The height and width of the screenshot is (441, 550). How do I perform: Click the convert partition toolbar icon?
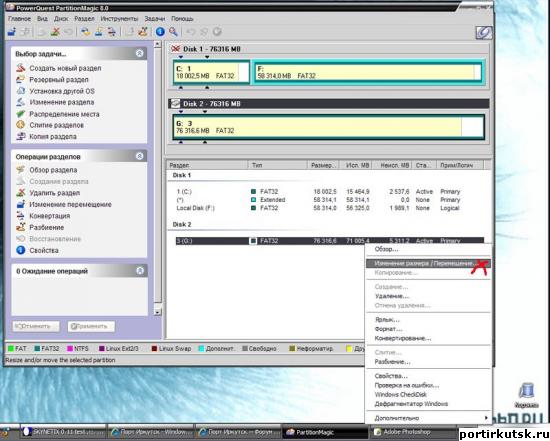click(x=112, y=32)
